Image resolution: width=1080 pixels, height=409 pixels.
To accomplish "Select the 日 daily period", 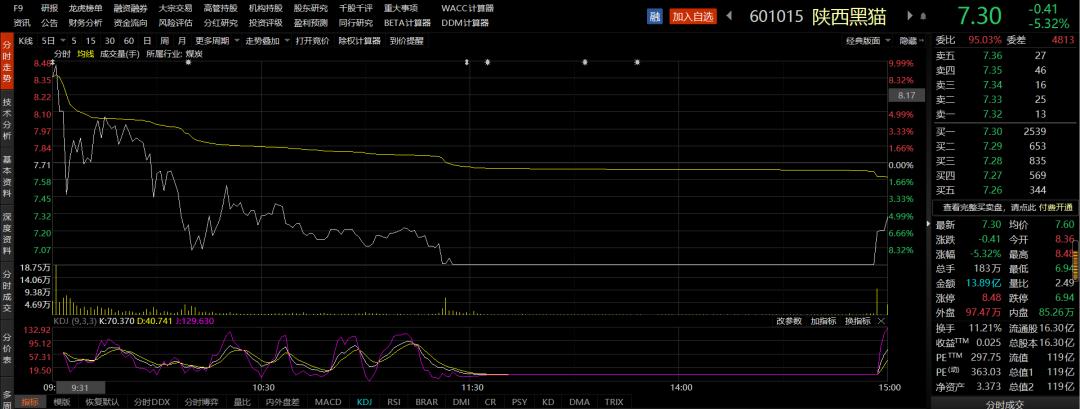I will point(146,41).
